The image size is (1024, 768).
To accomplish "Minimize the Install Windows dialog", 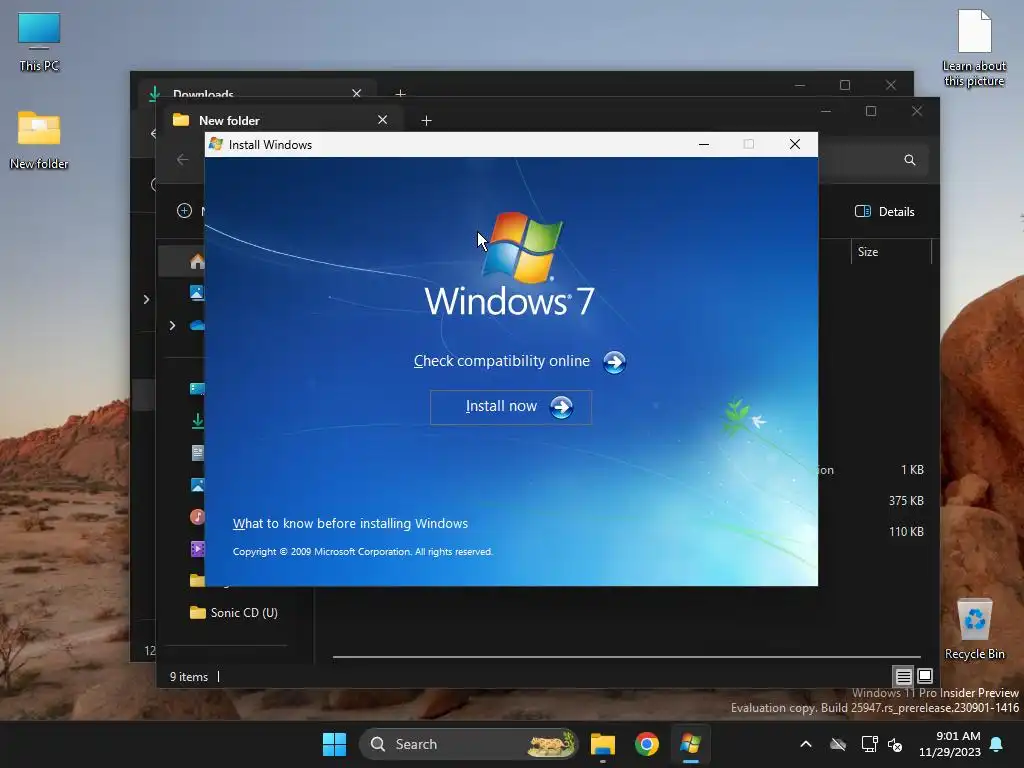I will pos(704,144).
